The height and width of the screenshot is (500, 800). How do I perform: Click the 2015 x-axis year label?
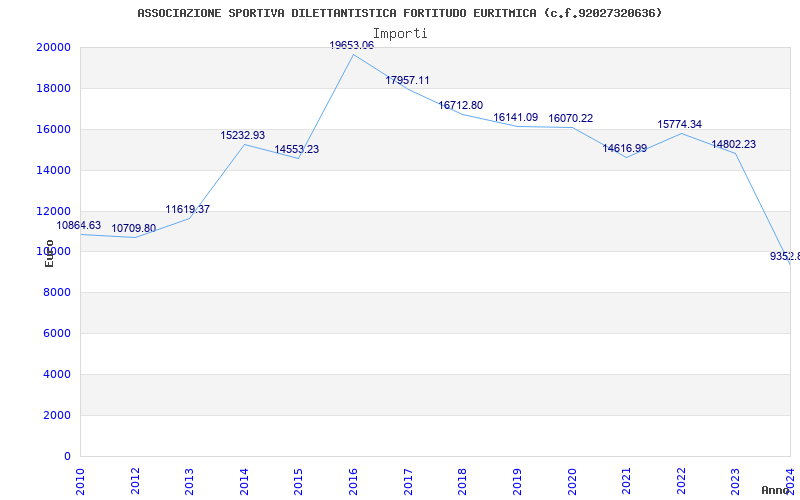(298, 481)
